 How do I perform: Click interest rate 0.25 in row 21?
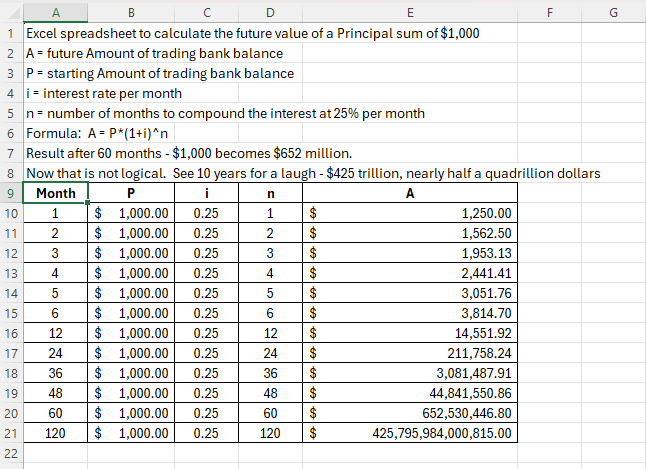(x=206, y=433)
